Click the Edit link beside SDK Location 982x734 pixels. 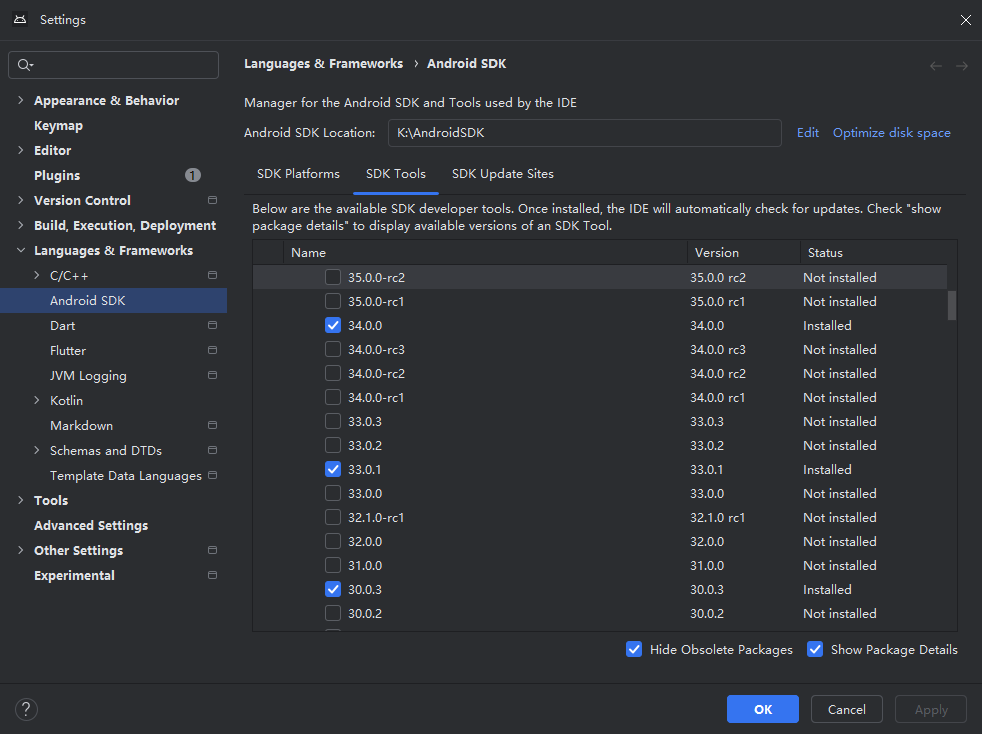coord(807,132)
